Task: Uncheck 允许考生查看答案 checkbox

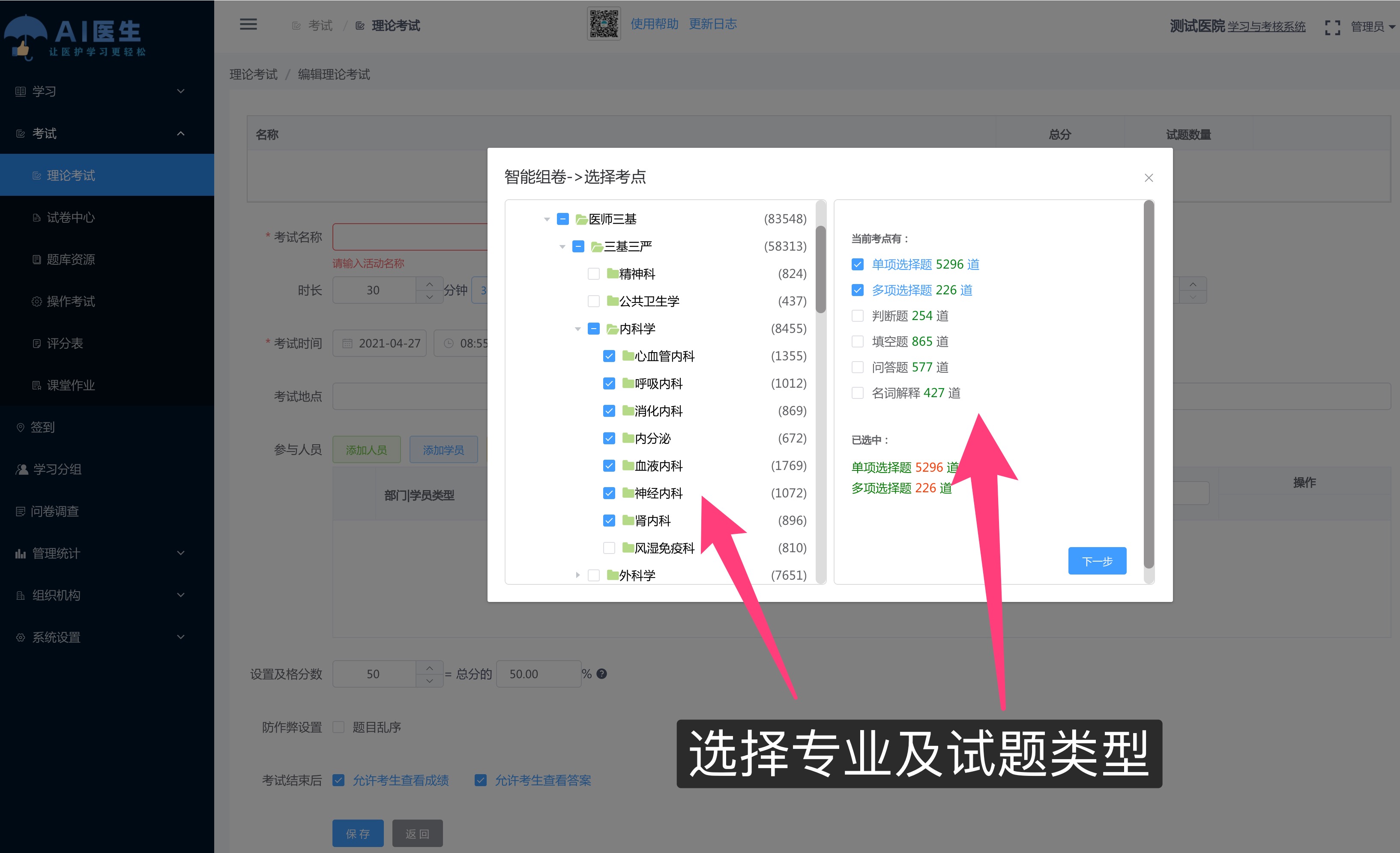Action: pyautogui.click(x=481, y=780)
